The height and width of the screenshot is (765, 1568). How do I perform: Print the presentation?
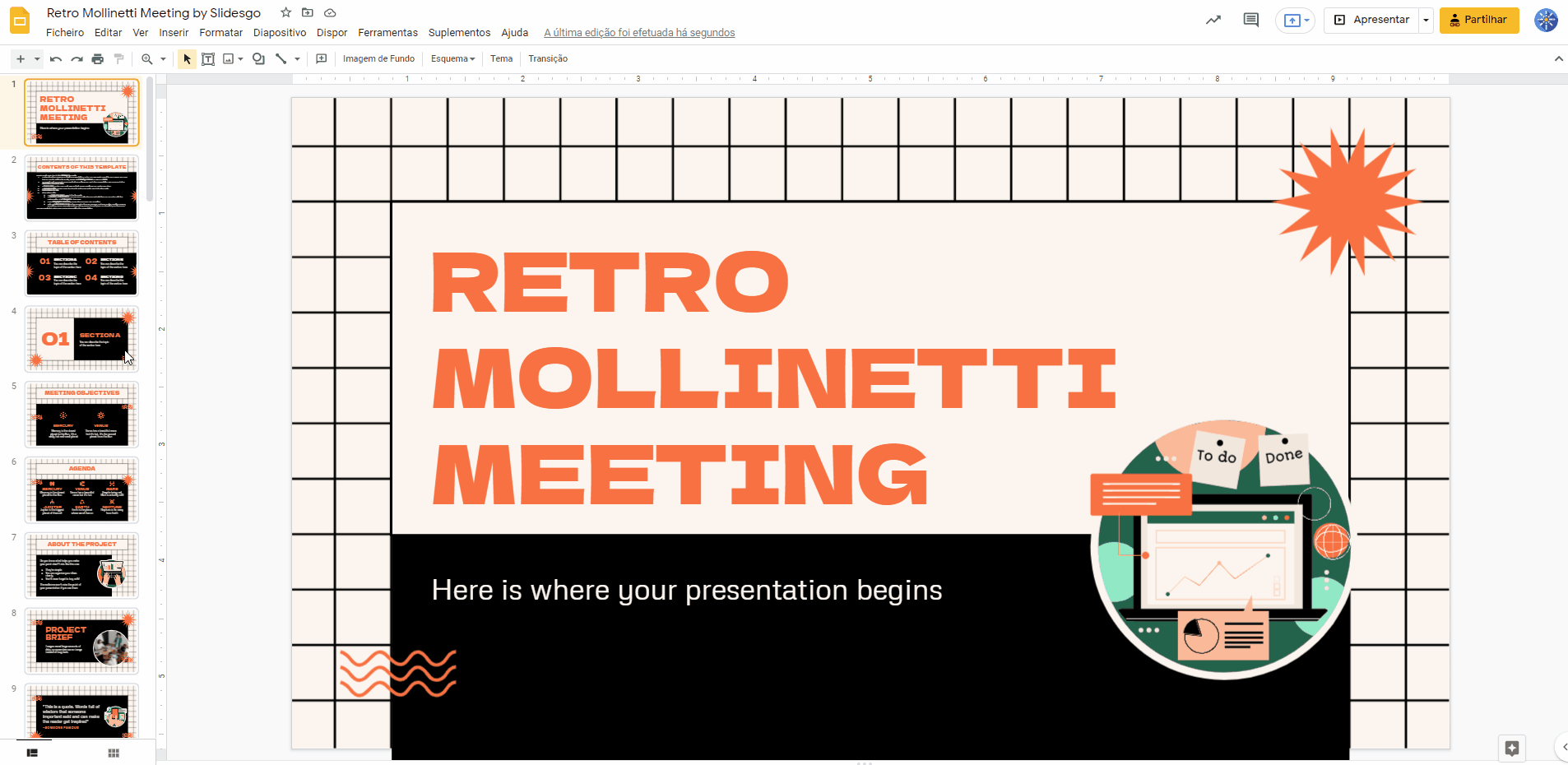pyautogui.click(x=98, y=58)
